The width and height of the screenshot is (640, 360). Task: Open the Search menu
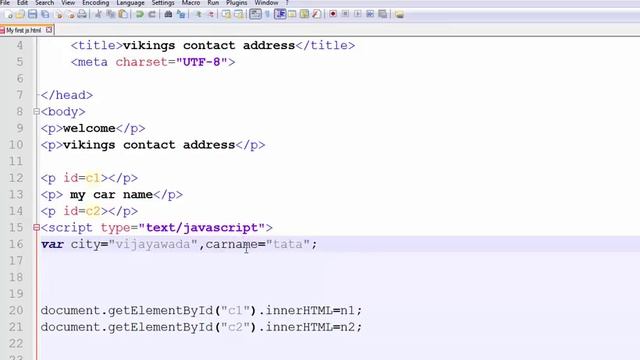44,2
